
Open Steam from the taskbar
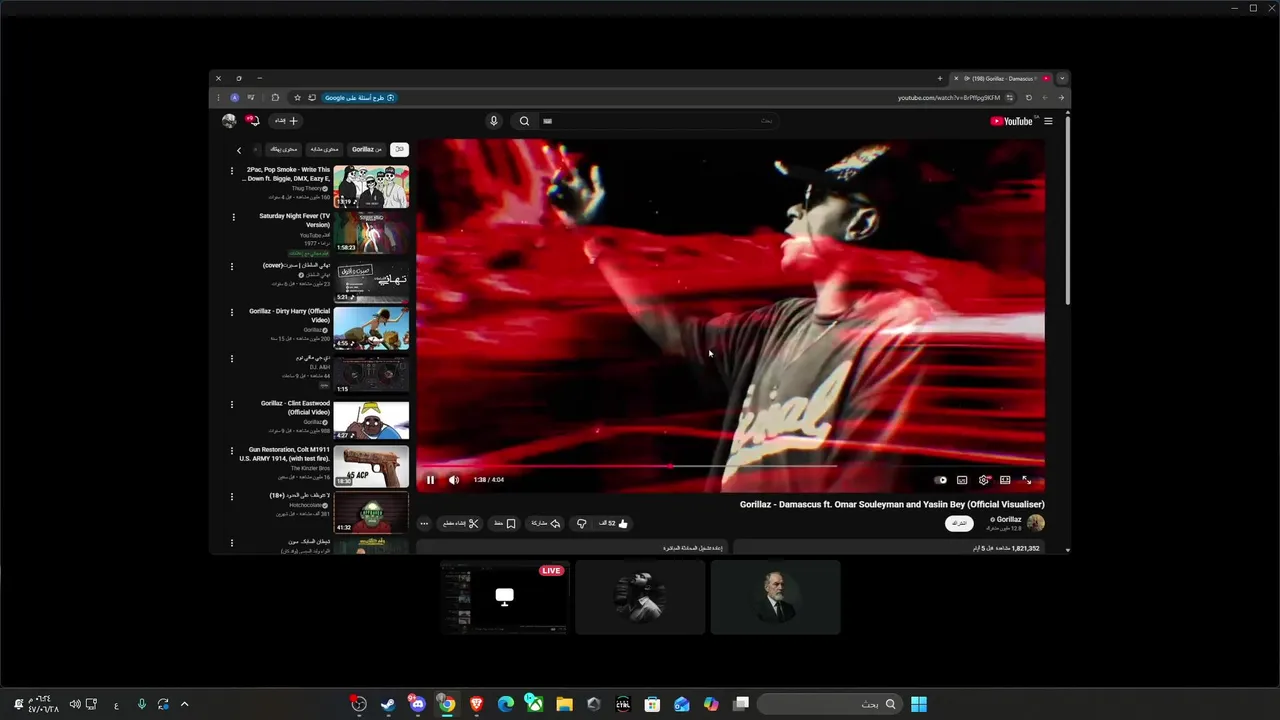388,704
